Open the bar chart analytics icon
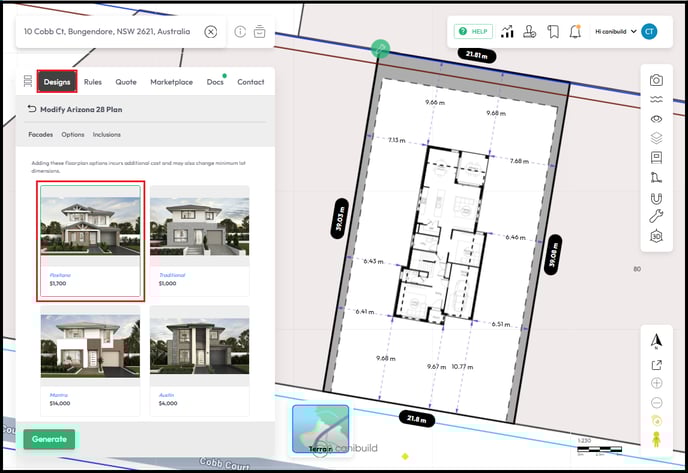This screenshot has height=473, width=688. [507, 32]
